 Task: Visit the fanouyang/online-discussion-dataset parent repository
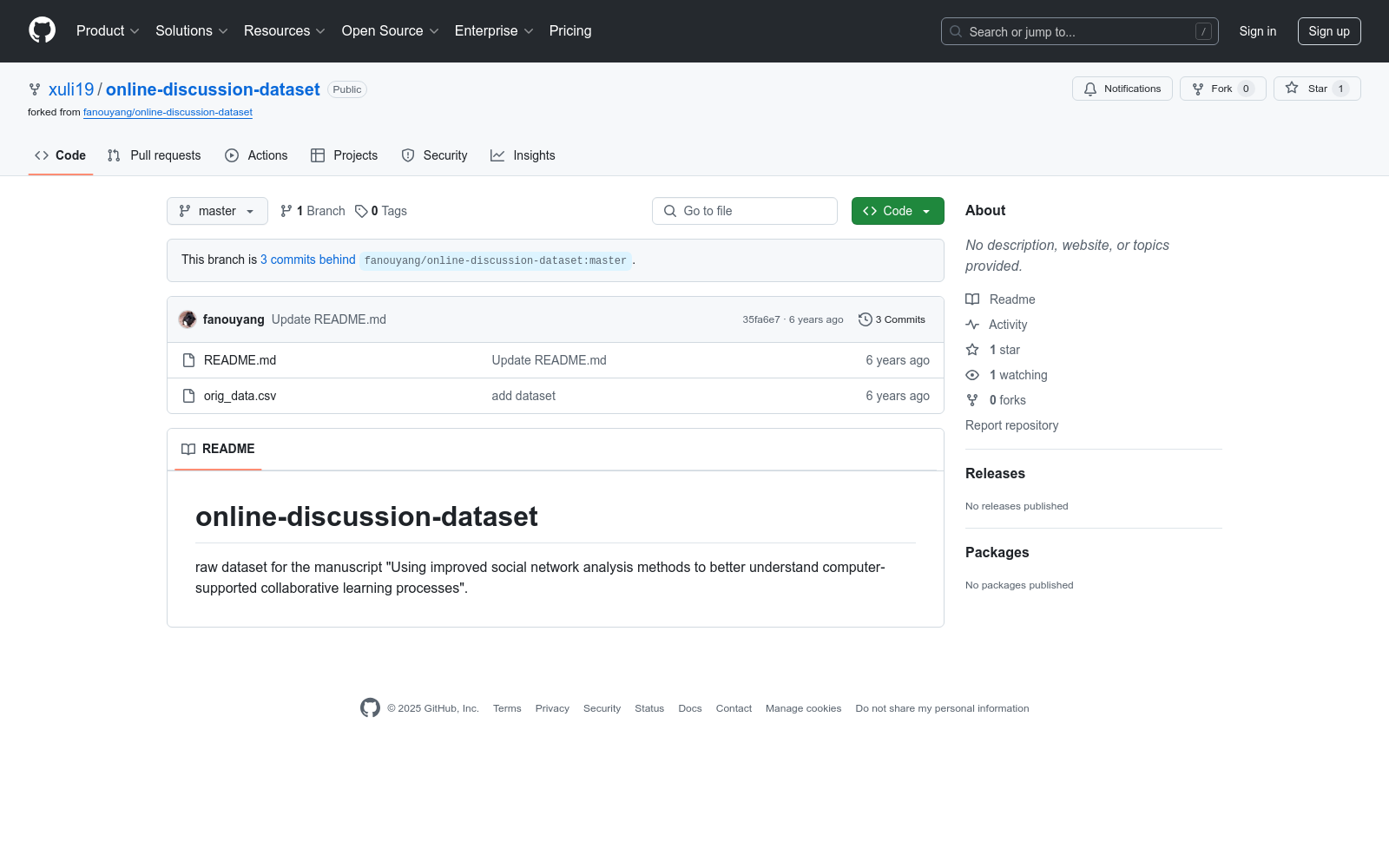tap(168, 112)
